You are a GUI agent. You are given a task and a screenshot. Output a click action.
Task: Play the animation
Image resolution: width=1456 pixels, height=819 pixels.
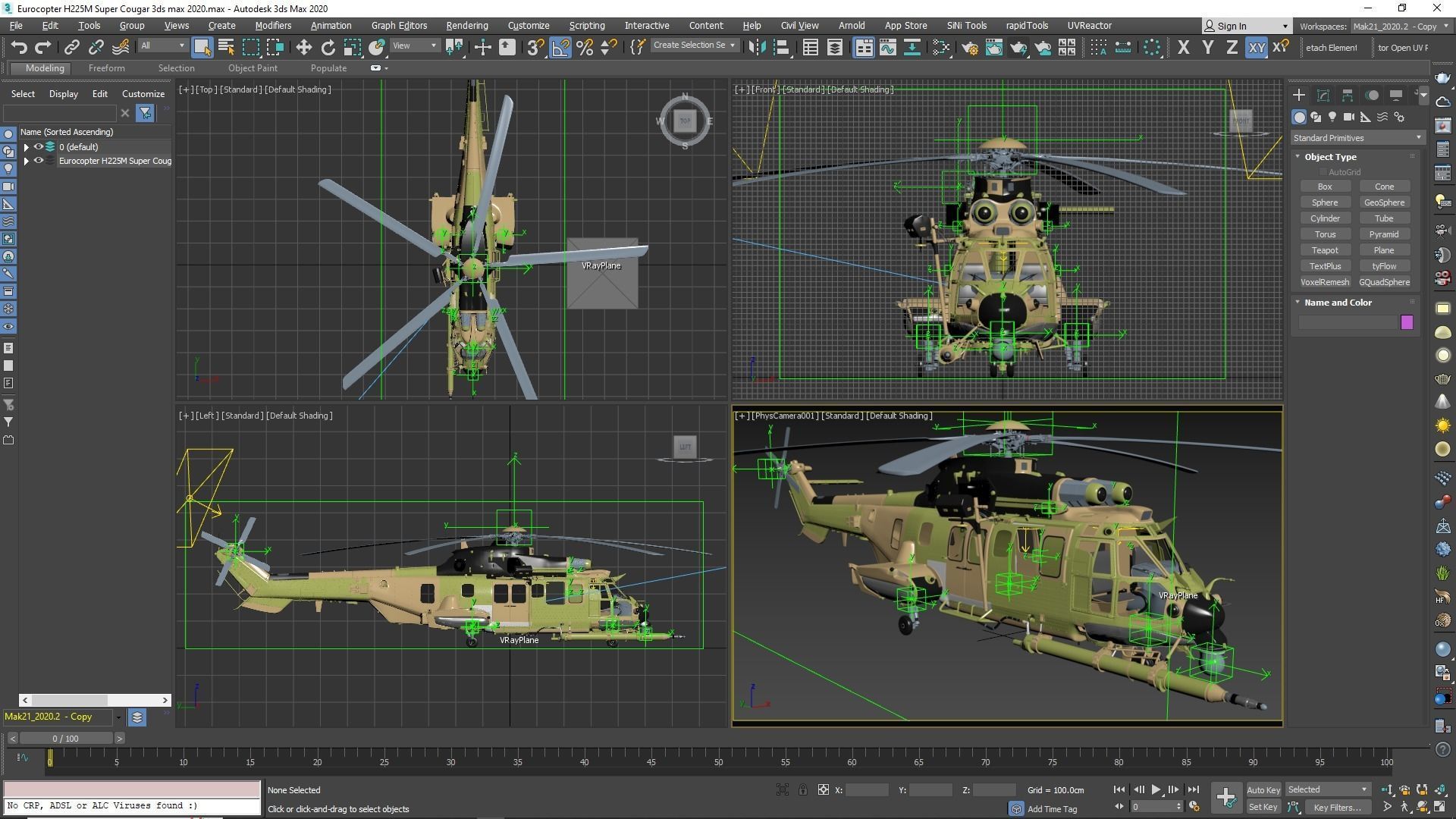click(1156, 789)
